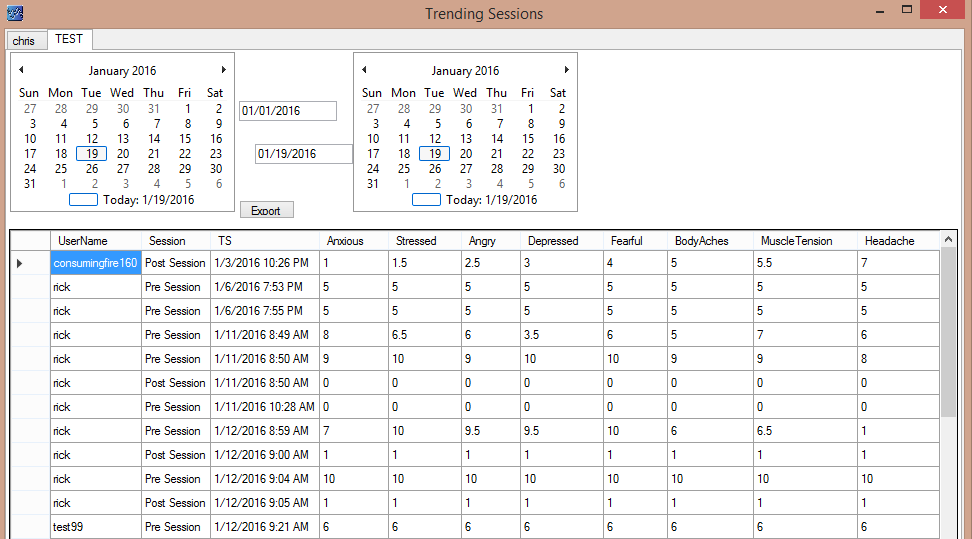Viewport: 972px width, 539px height.
Task: Sort by the UserName column header
Action: [x=95, y=241]
